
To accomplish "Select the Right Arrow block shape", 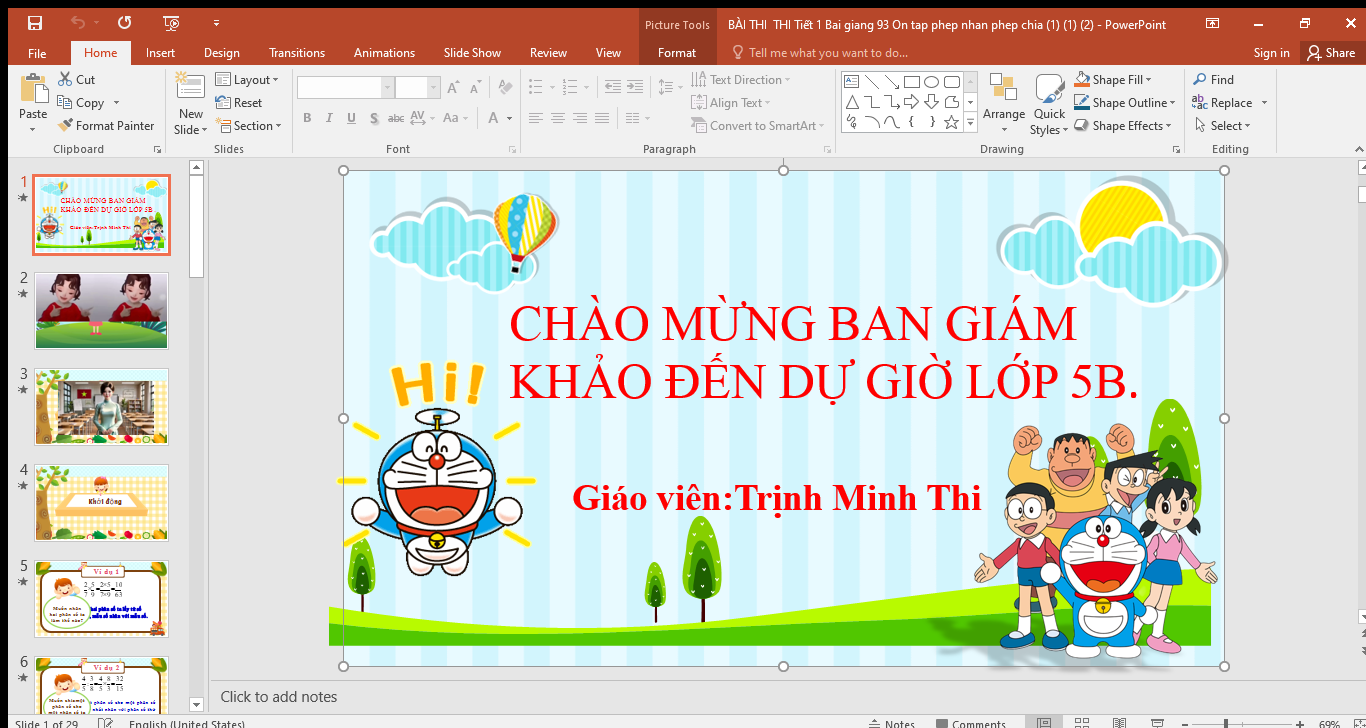I will click(912, 102).
